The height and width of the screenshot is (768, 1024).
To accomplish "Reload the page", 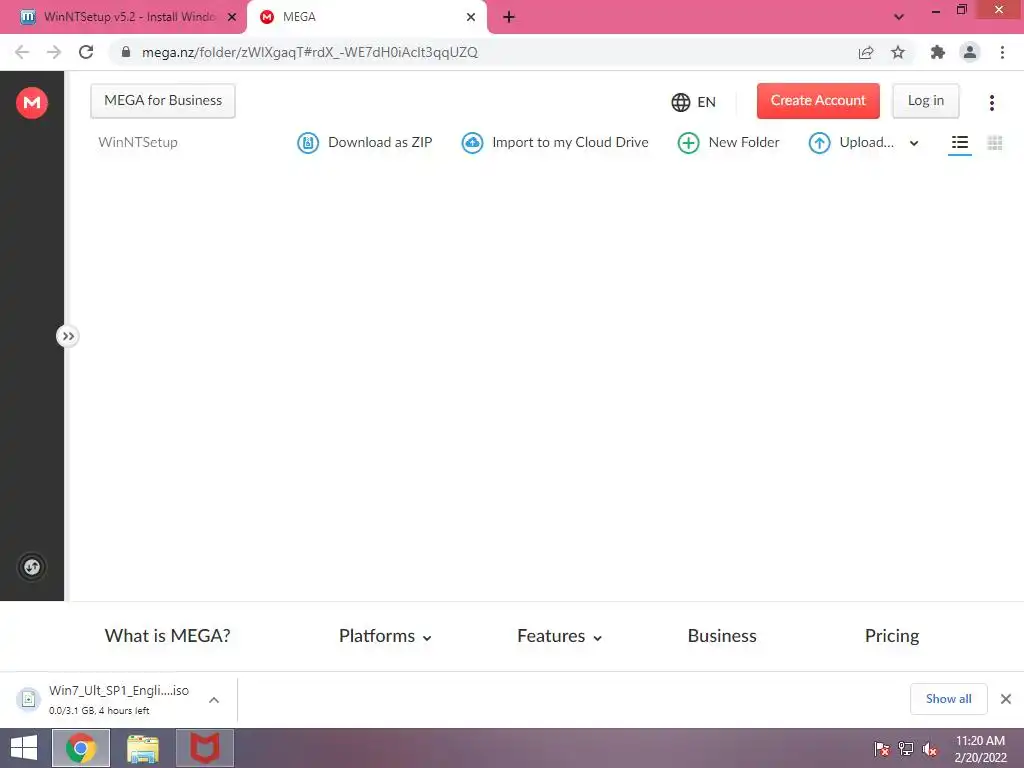I will pyautogui.click(x=86, y=52).
